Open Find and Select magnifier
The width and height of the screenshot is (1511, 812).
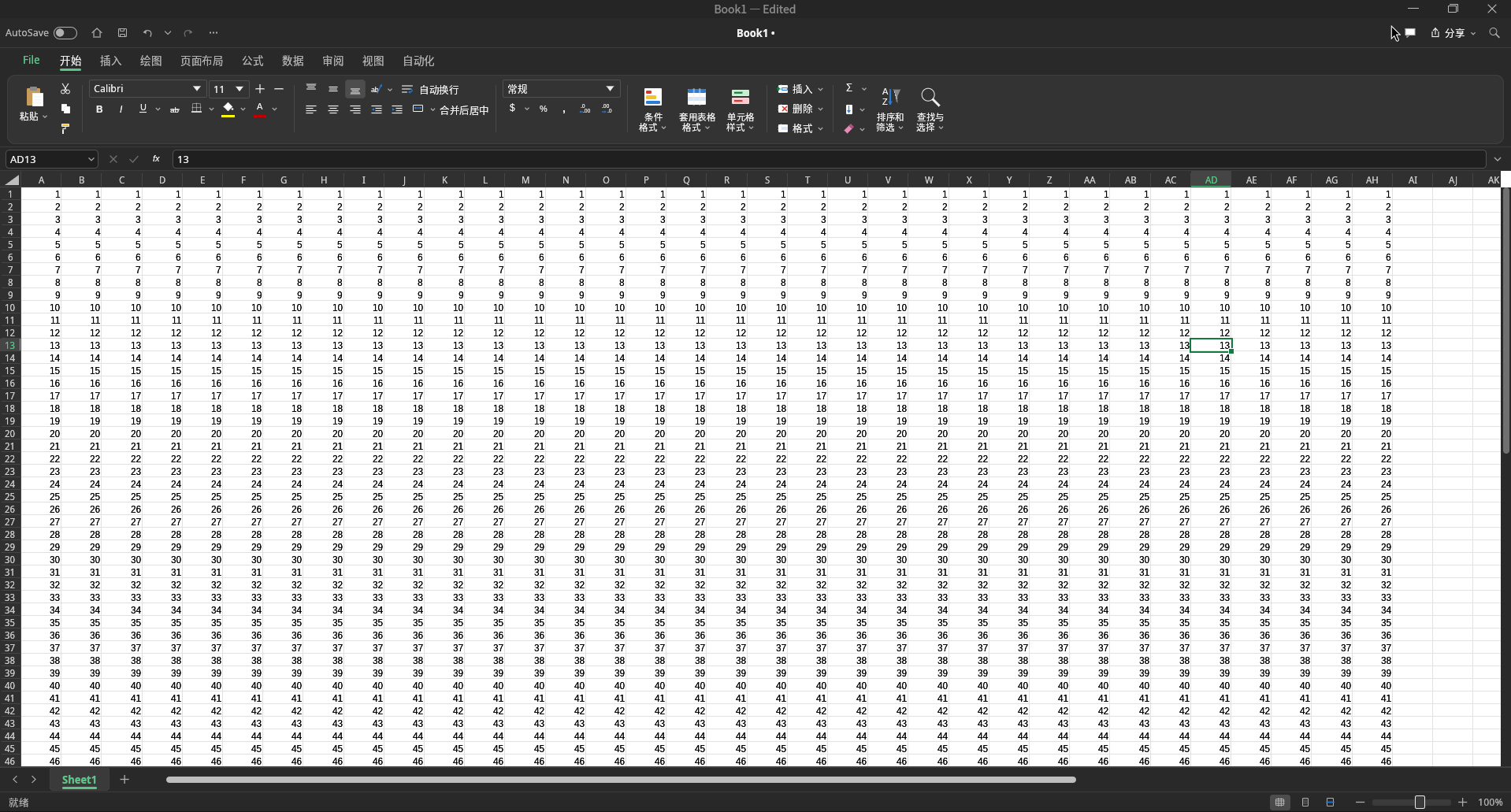click(x=930, y=97)
